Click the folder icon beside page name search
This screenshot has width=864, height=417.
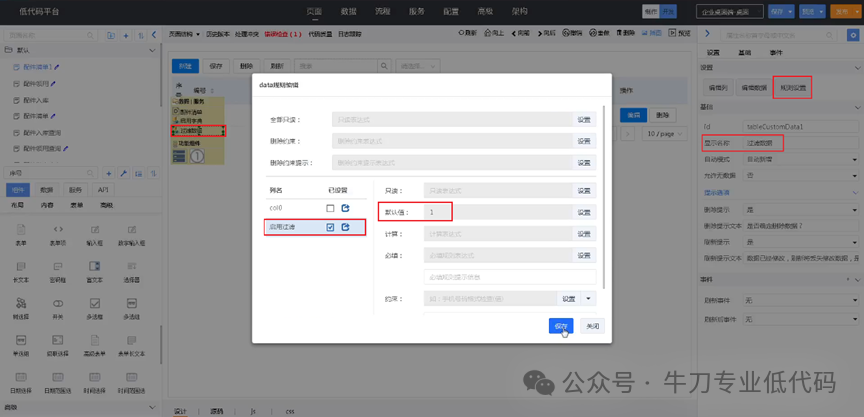[x=111, y=35]
